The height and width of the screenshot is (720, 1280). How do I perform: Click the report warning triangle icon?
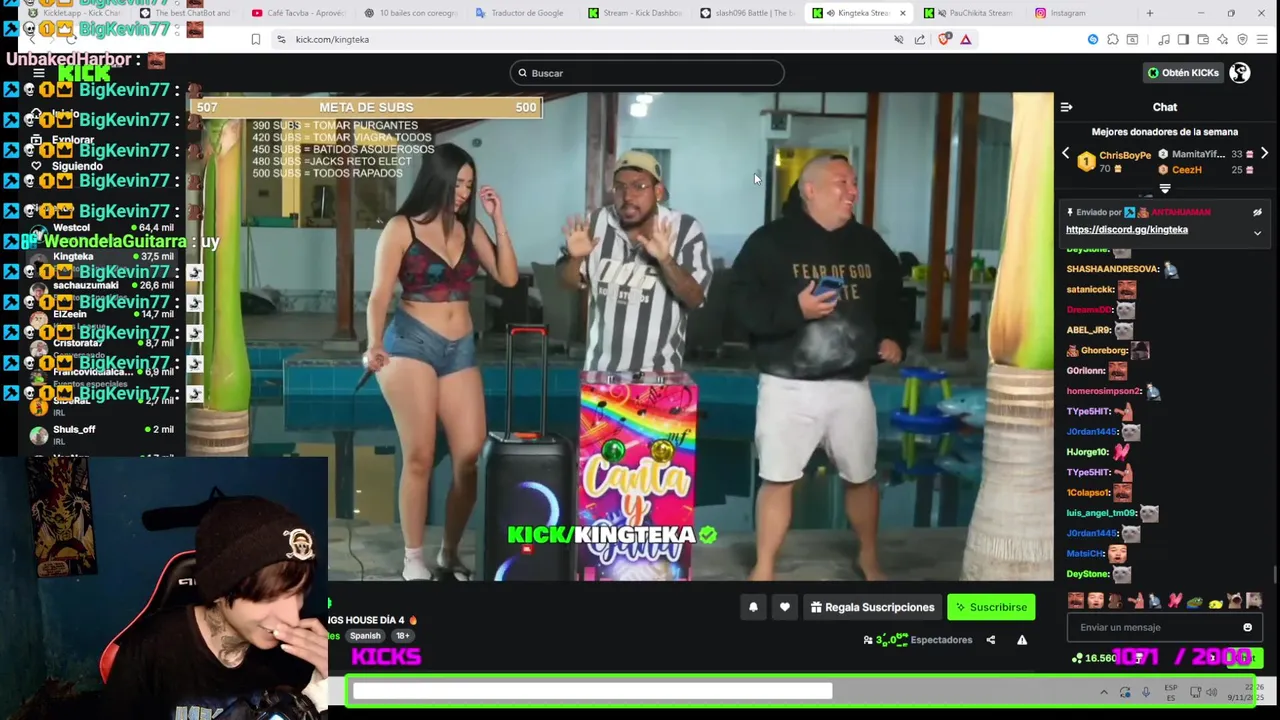coord(1022,640)
